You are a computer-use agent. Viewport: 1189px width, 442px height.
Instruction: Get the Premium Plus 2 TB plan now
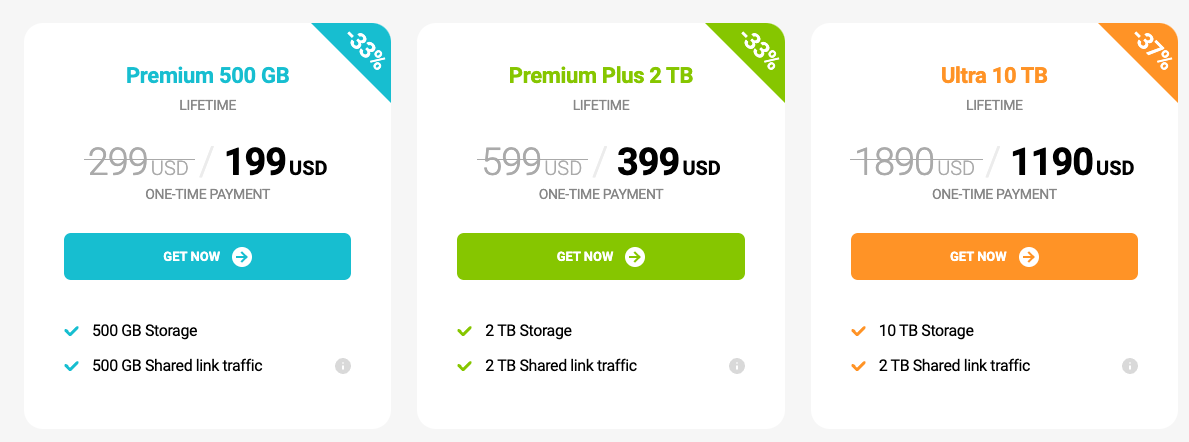[601, 256]
